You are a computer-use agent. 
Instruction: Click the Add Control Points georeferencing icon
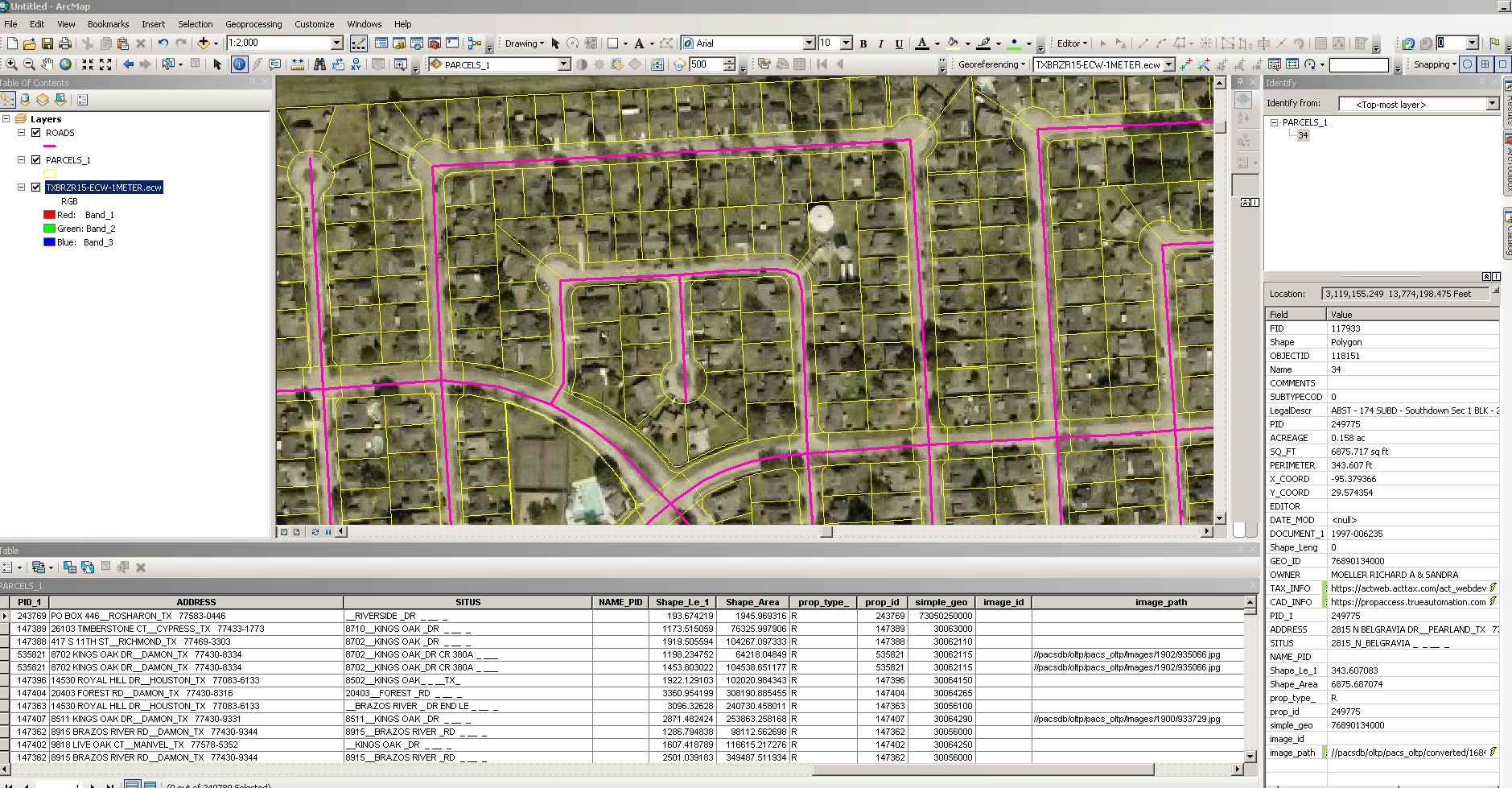1185,64
